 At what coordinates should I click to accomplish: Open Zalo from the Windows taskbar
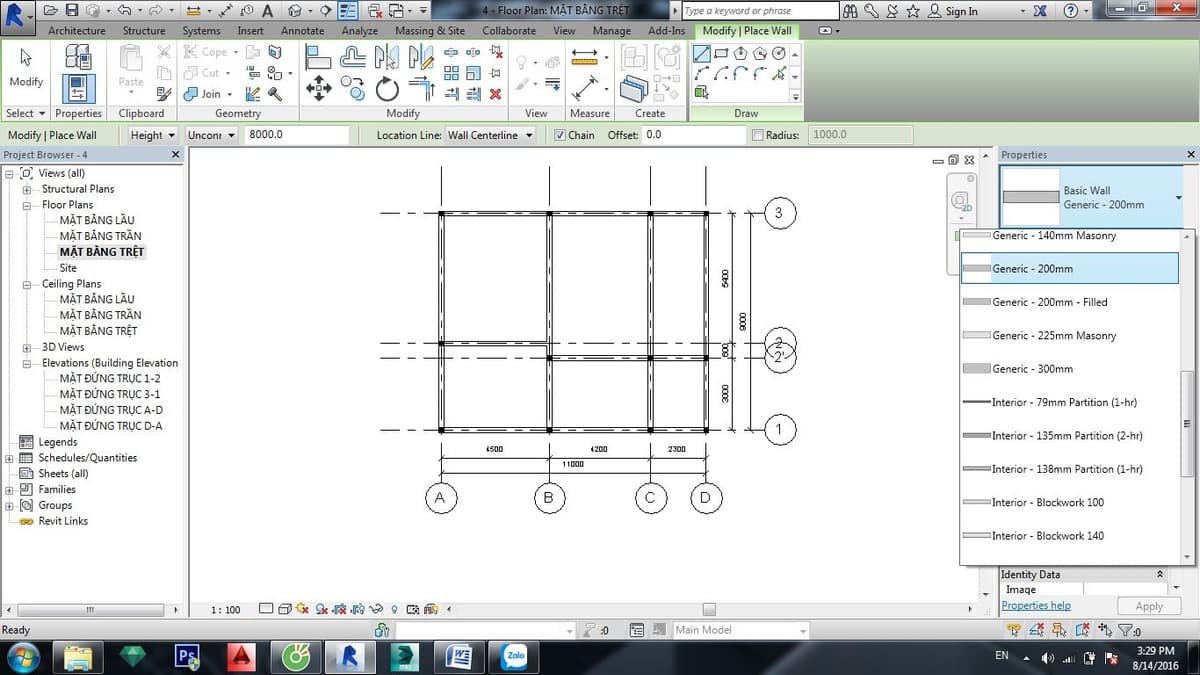(515, 656)
